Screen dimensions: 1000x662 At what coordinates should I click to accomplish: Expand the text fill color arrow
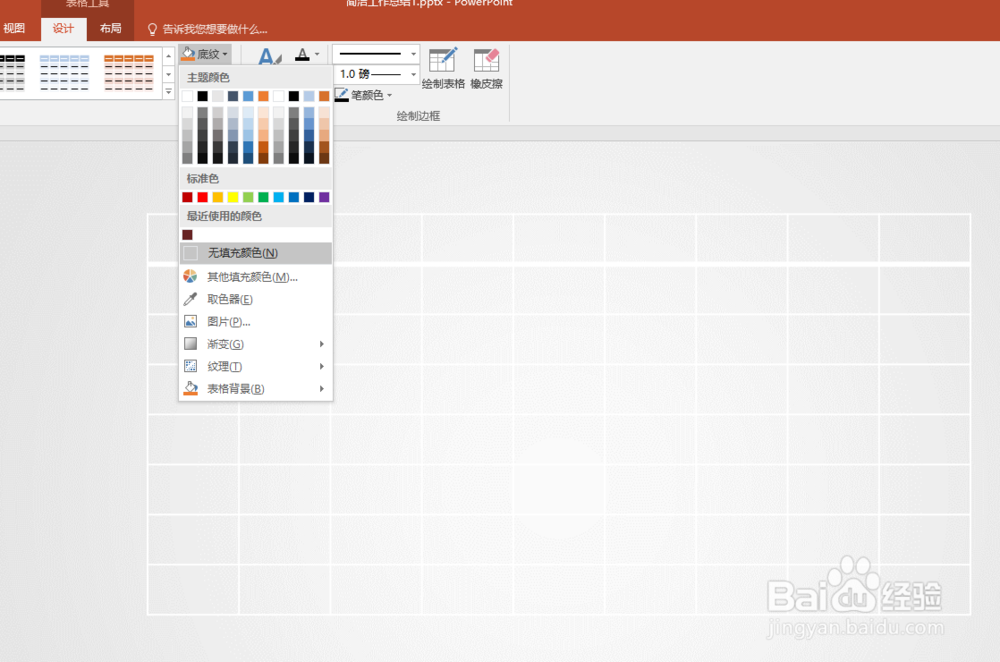coord(317,54)
